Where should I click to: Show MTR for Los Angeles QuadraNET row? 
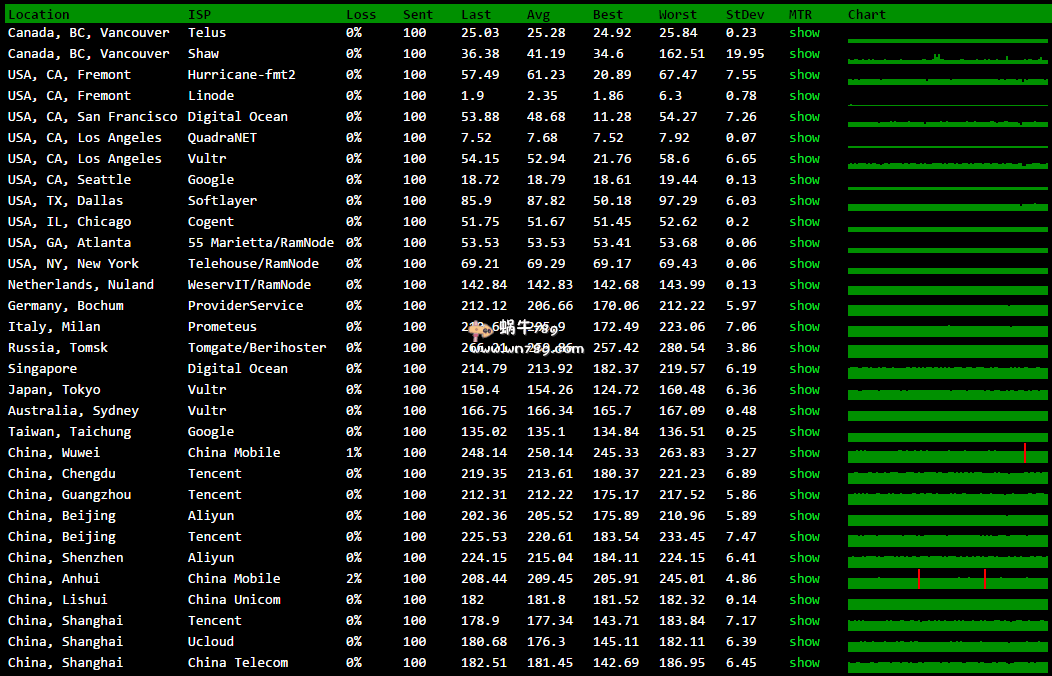click(804, 138)
